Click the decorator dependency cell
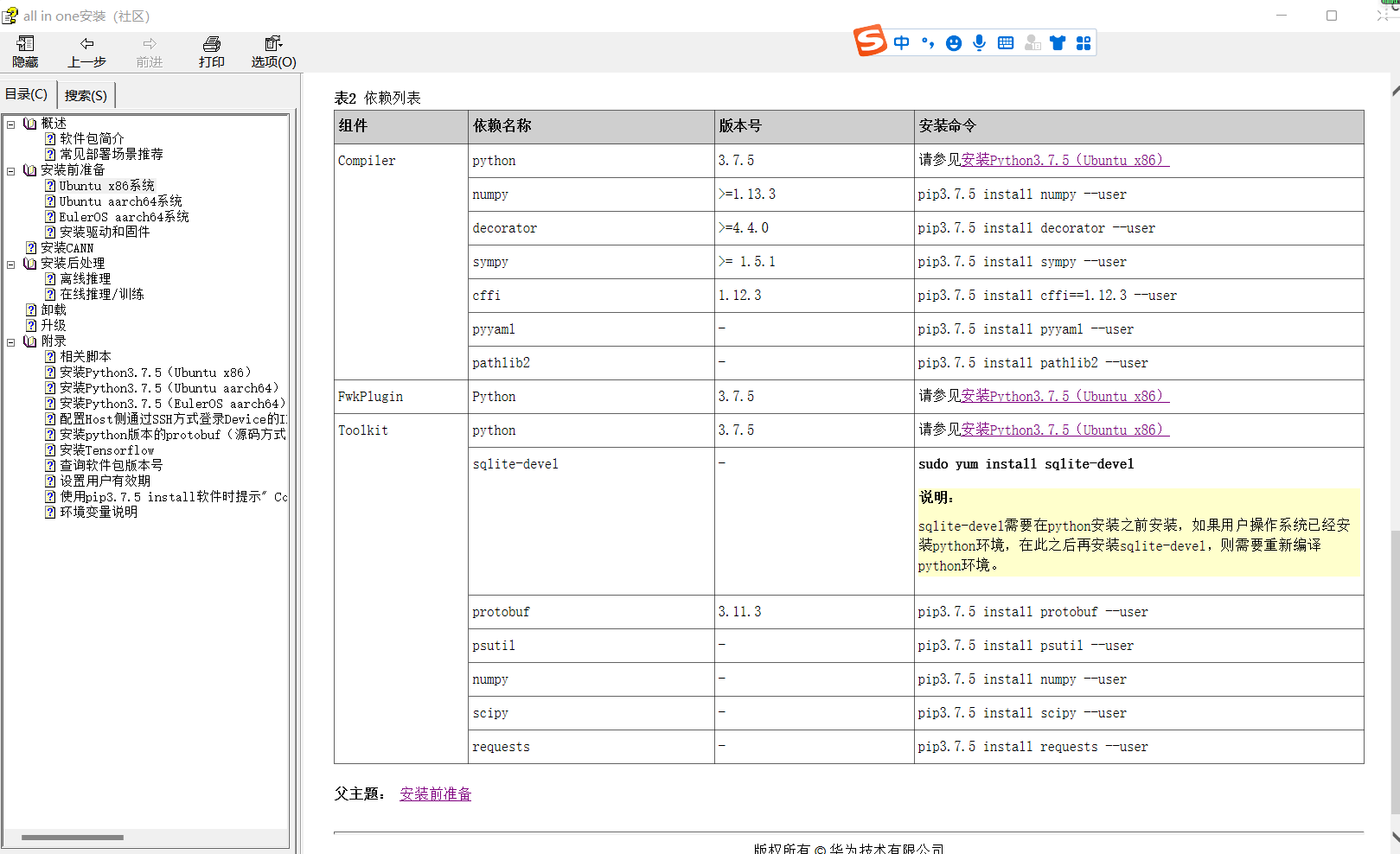The image size is (1400, 854). pyautogui.click(x=591, y=228)
